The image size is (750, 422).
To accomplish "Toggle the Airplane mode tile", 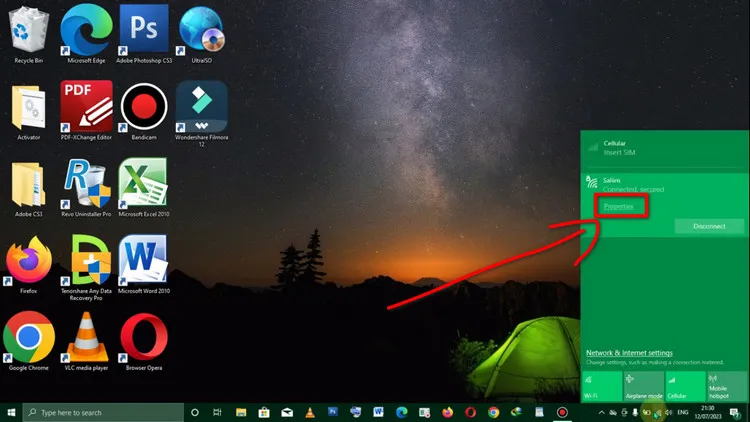I will [x=643, y=386].
